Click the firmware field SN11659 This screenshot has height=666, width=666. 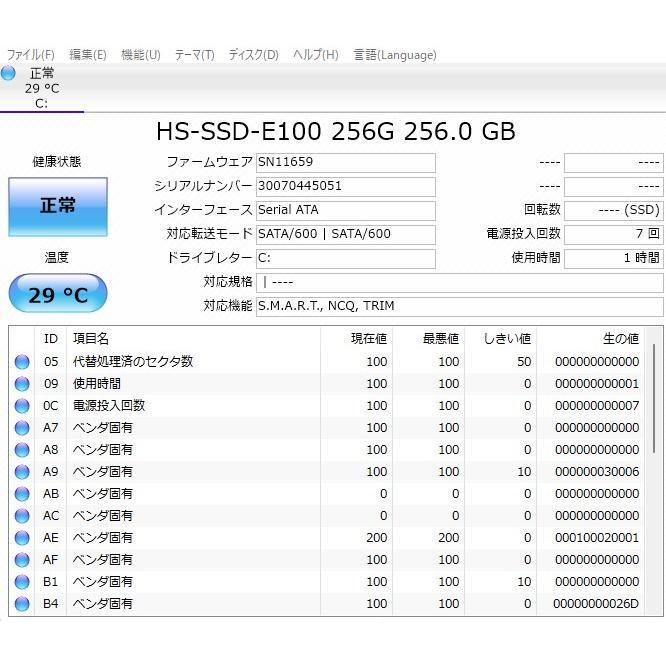click(346, 163)
